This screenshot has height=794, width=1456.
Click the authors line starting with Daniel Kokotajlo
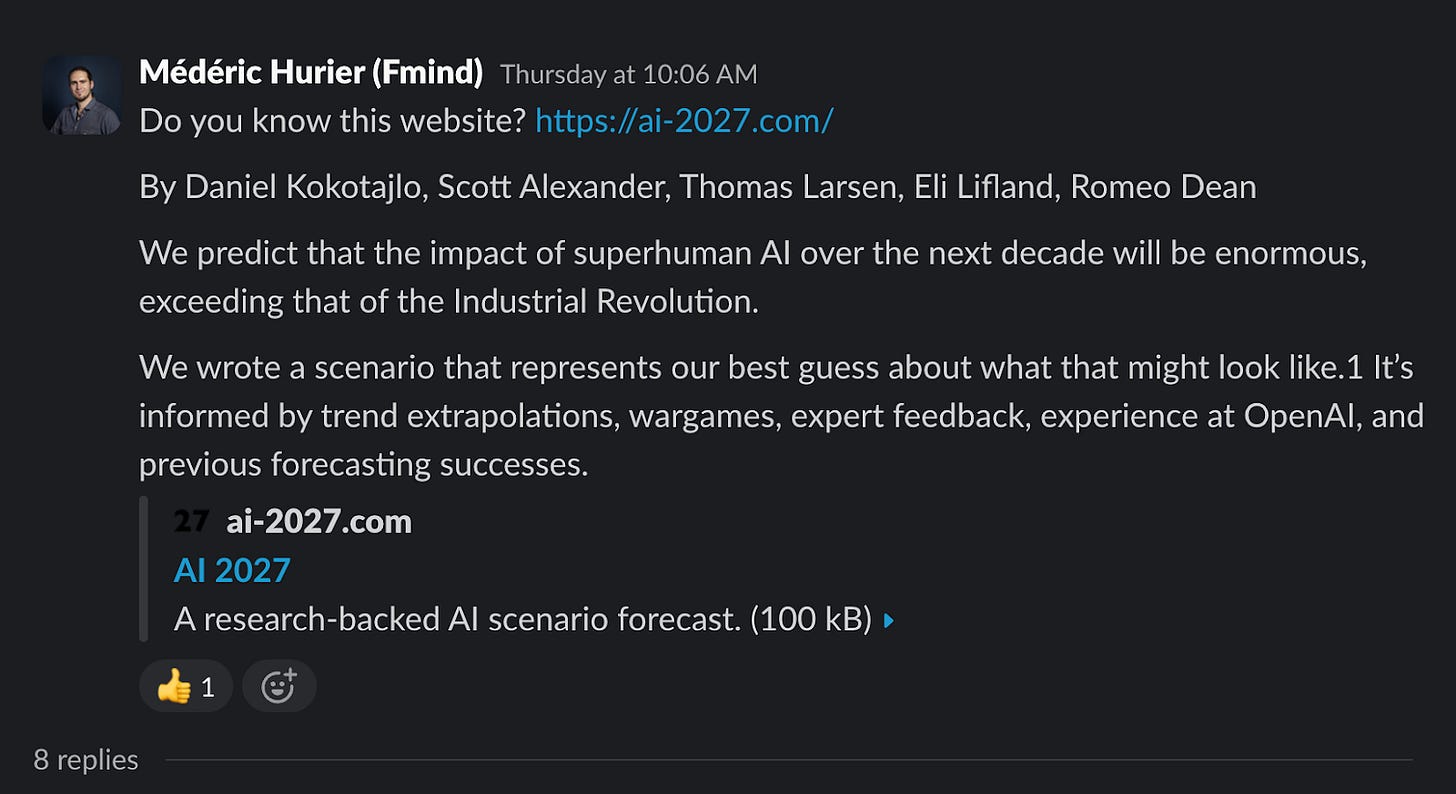coord(697,186)
